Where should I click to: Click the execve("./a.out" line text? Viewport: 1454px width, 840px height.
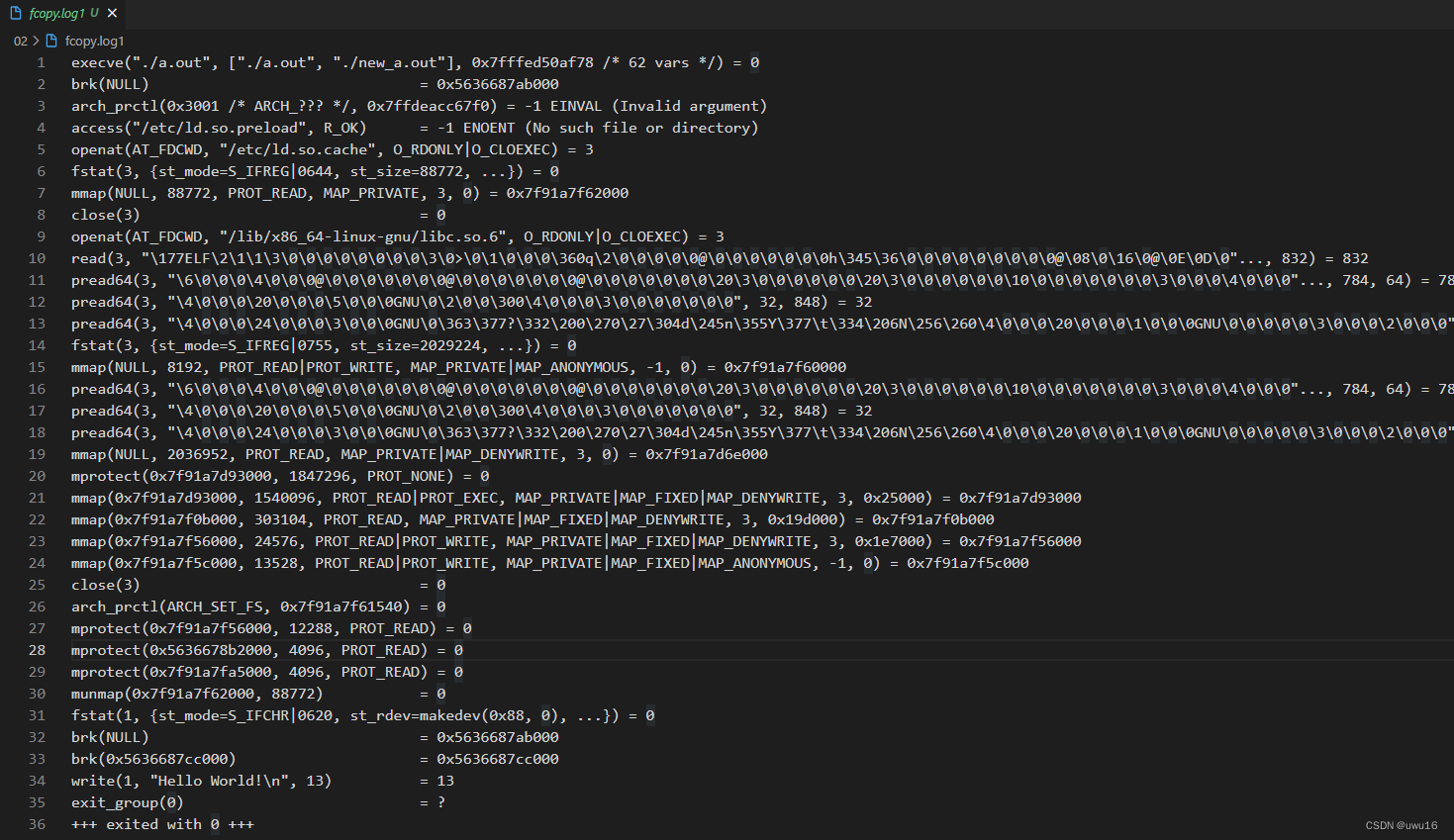tap(415, 62)
